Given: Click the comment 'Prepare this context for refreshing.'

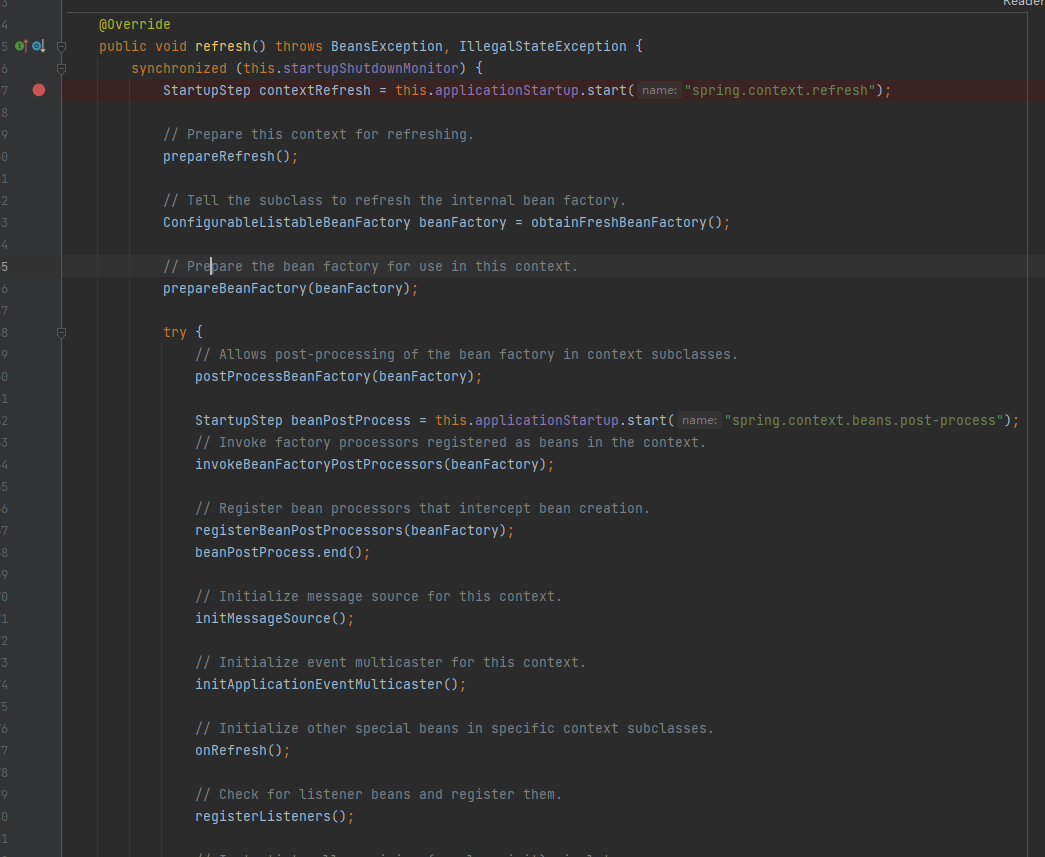Looking at the screenshot, I should tap(319, 135).
